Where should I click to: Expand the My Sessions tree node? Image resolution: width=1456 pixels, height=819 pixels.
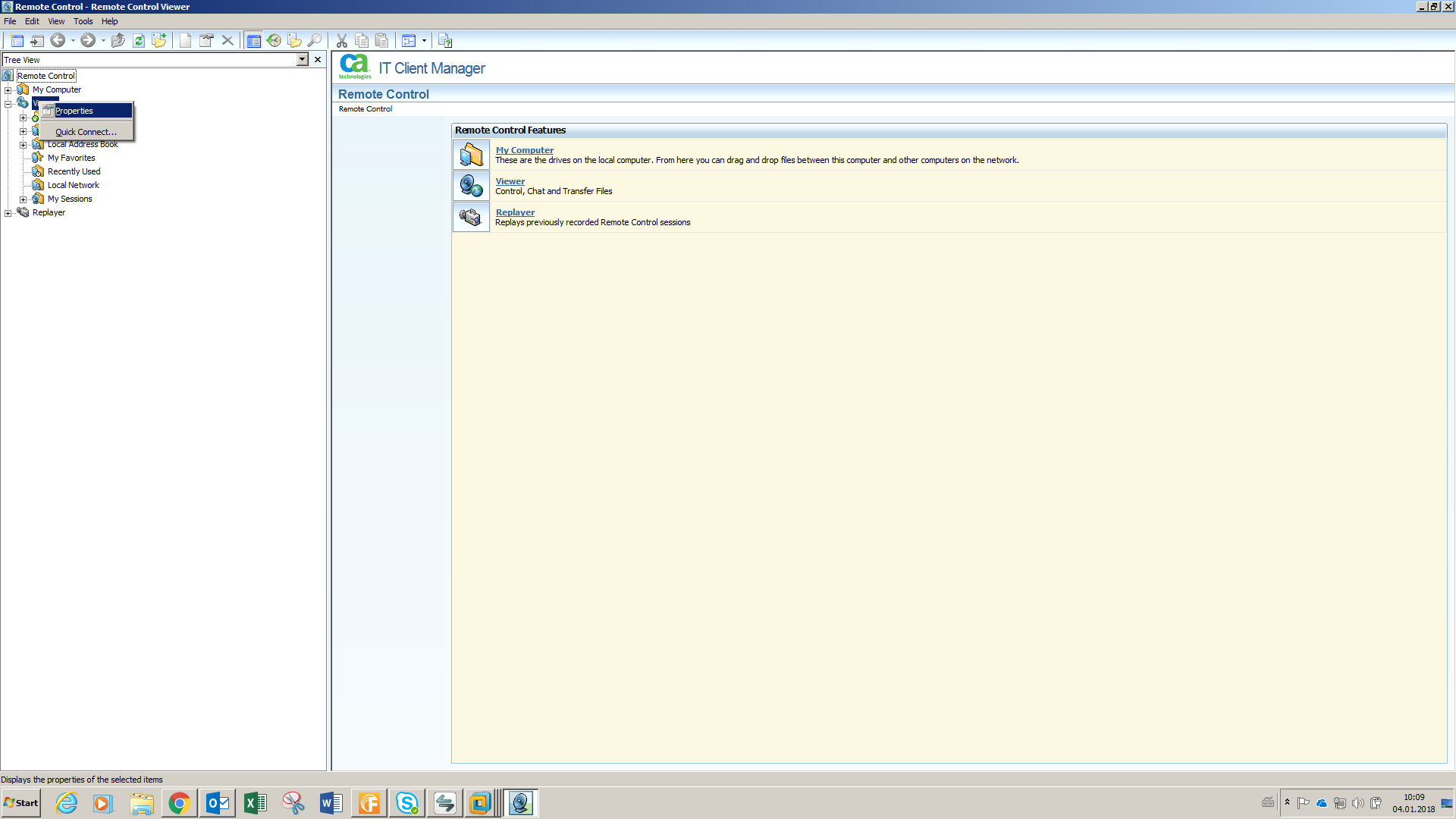coord(24,199)
